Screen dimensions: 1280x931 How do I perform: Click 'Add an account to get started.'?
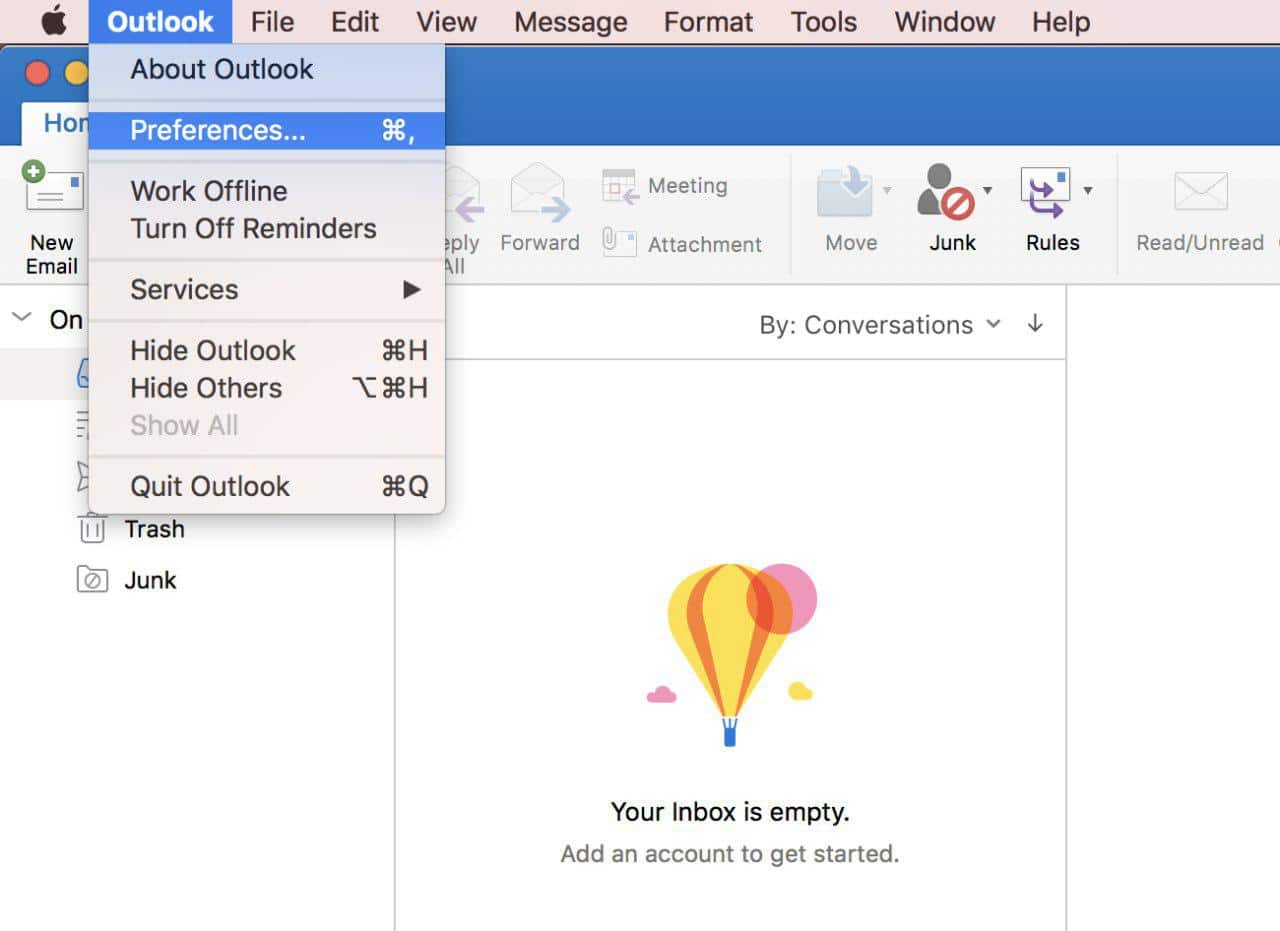pos(730,854)
